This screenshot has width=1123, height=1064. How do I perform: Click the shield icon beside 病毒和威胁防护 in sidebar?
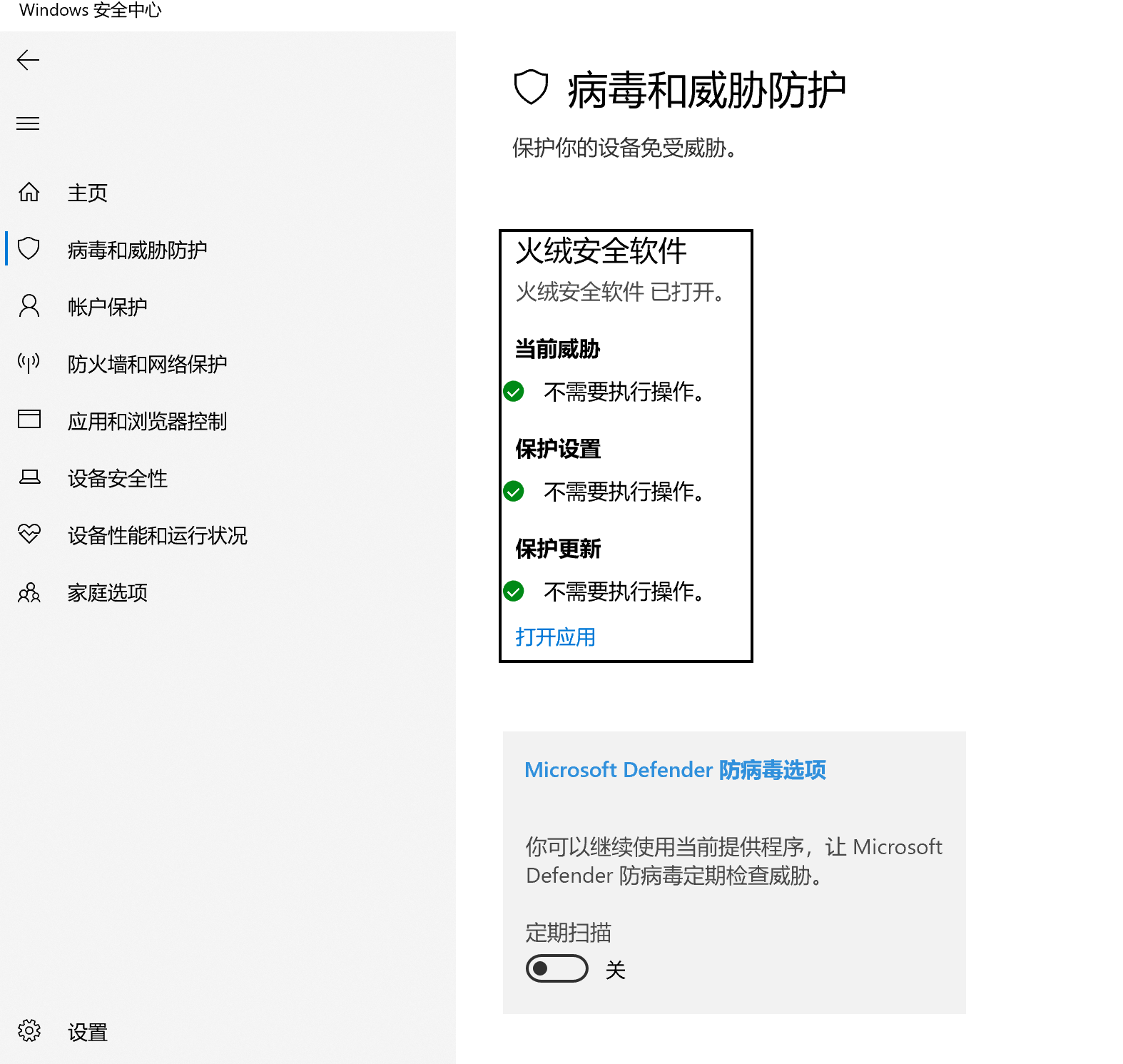point(29,248)
